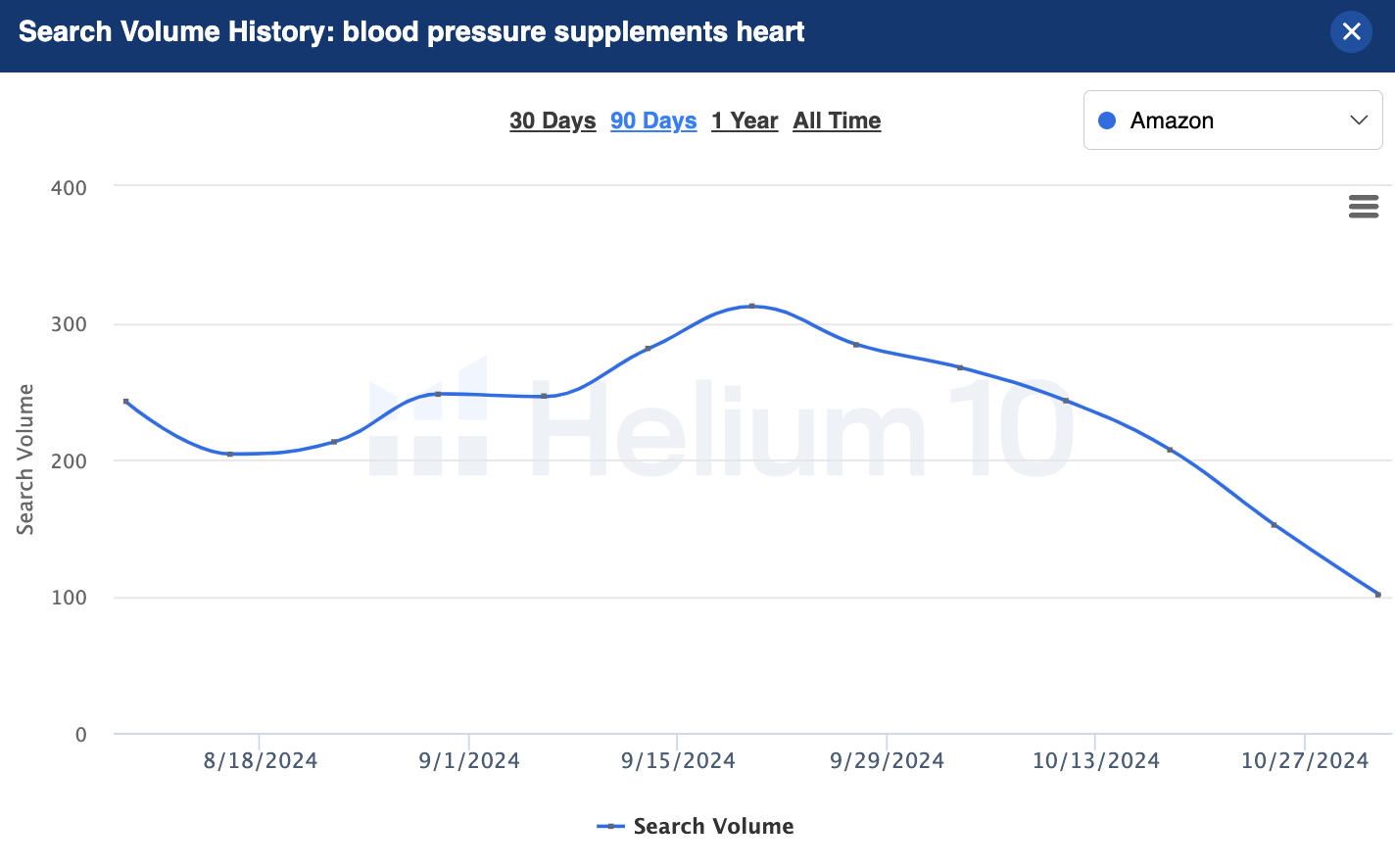The height and width of the screenshot is (868, 1395).
Task: Click the Search Volume y-axis title
Action: pyautogui.click(x=25, y=459)
